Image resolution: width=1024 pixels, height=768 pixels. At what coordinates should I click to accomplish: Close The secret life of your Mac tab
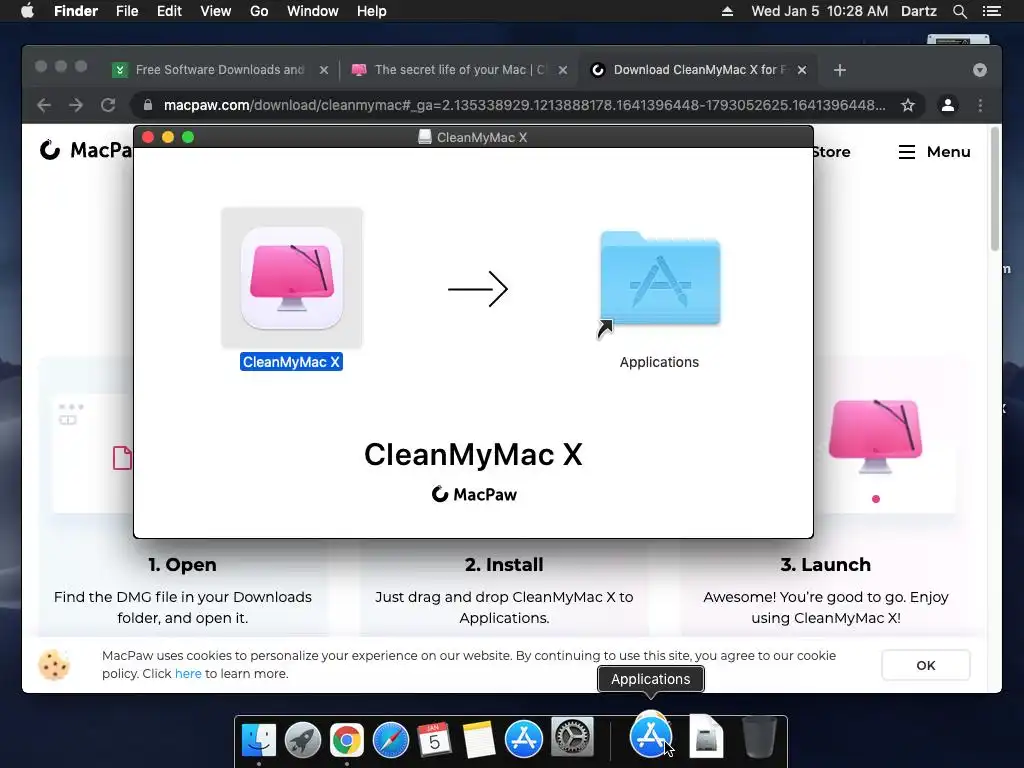click(x=562, y=70)
